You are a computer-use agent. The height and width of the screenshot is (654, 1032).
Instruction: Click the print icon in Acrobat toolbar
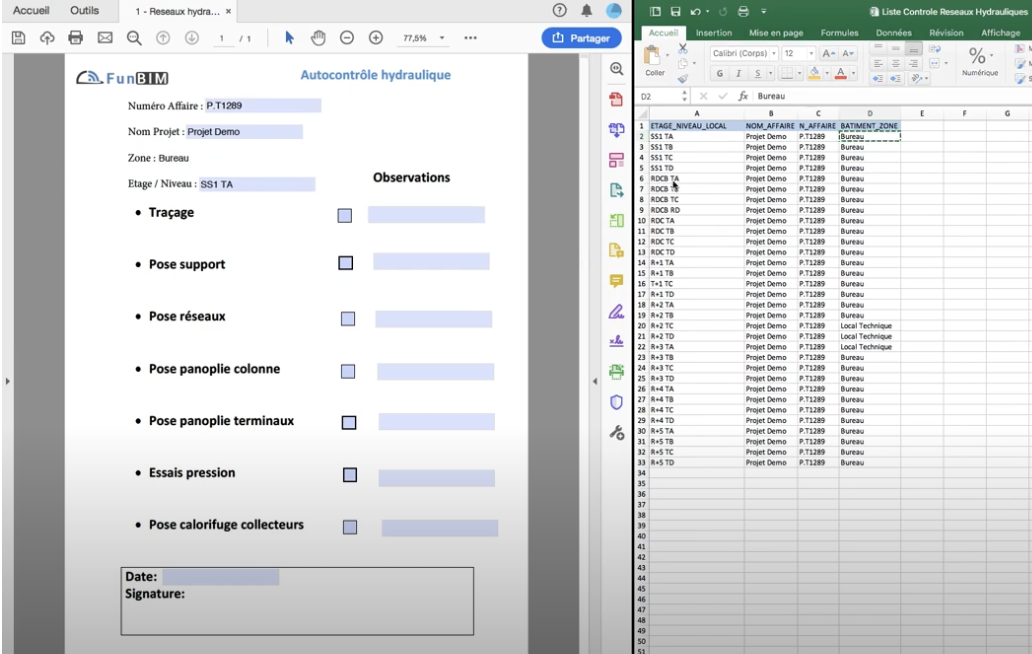75,38
